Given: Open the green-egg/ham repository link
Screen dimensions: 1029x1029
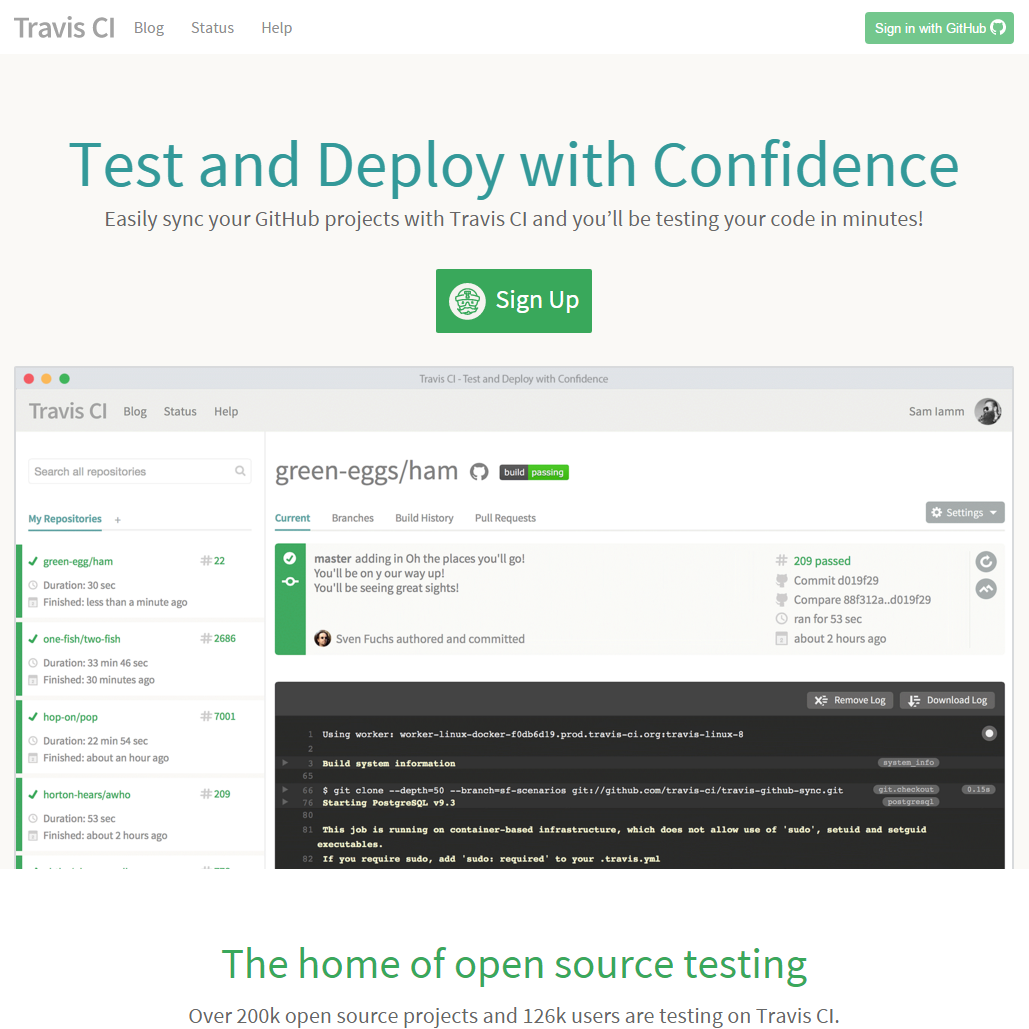Looking at the screenshot, I should [78, 561].
